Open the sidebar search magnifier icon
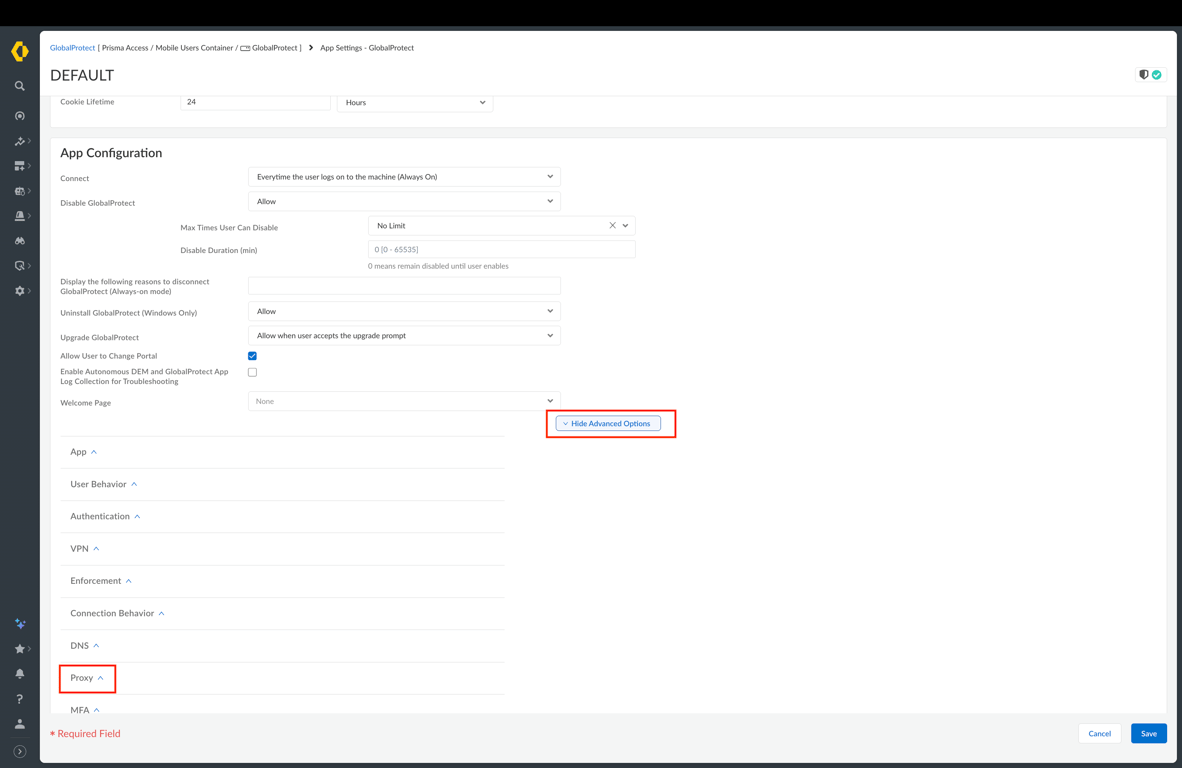 pos(20,86)
